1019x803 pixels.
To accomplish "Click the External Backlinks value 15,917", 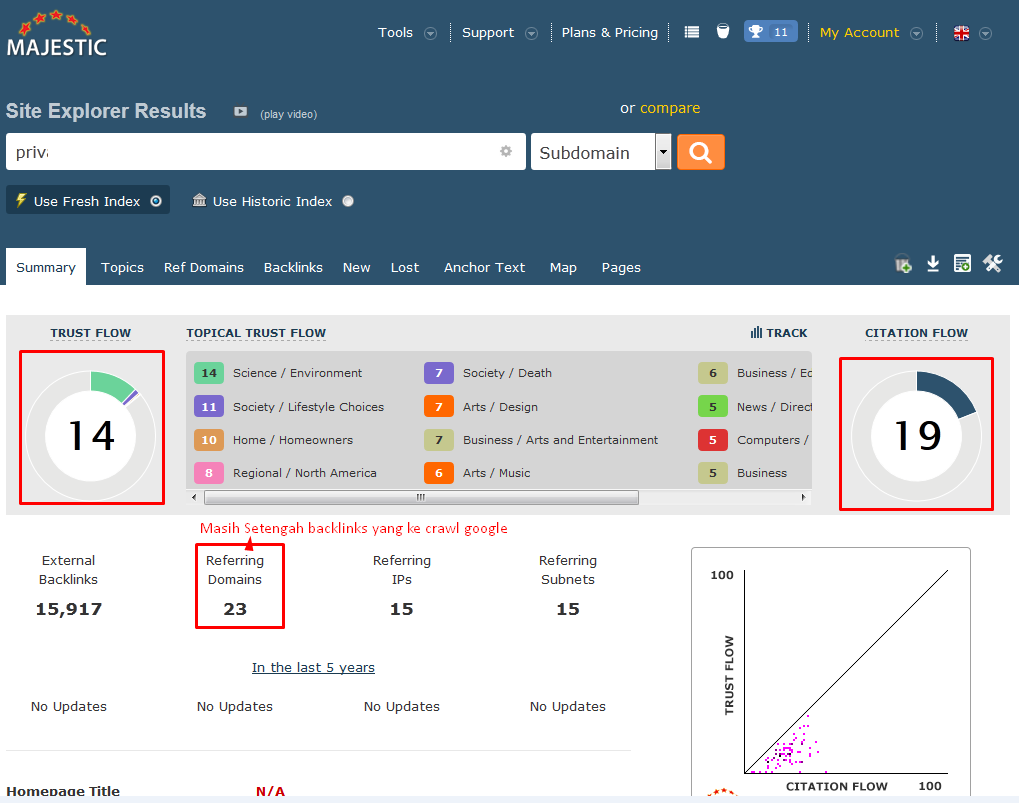I will 69,609.
